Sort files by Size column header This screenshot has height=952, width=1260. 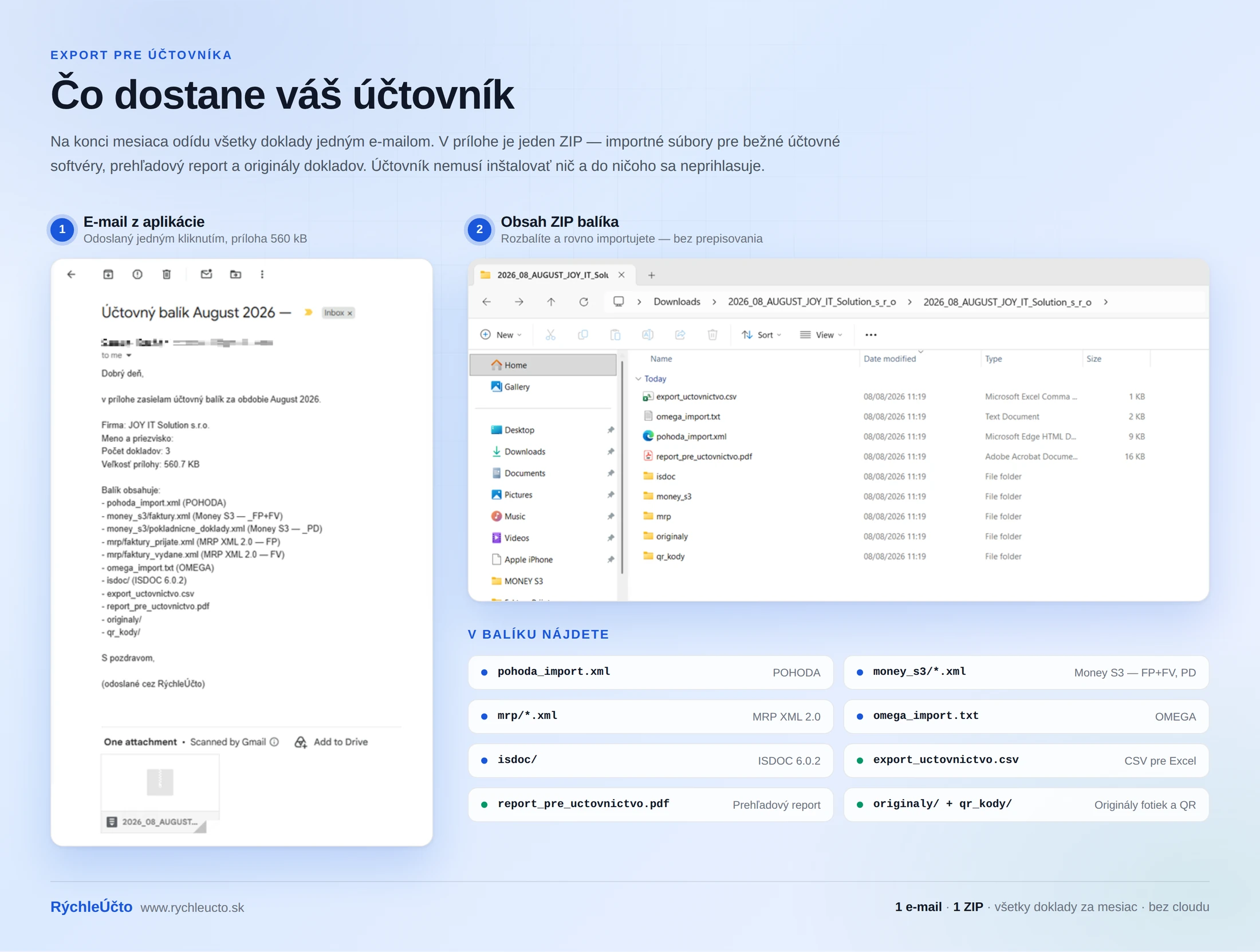coord(1094,359)
